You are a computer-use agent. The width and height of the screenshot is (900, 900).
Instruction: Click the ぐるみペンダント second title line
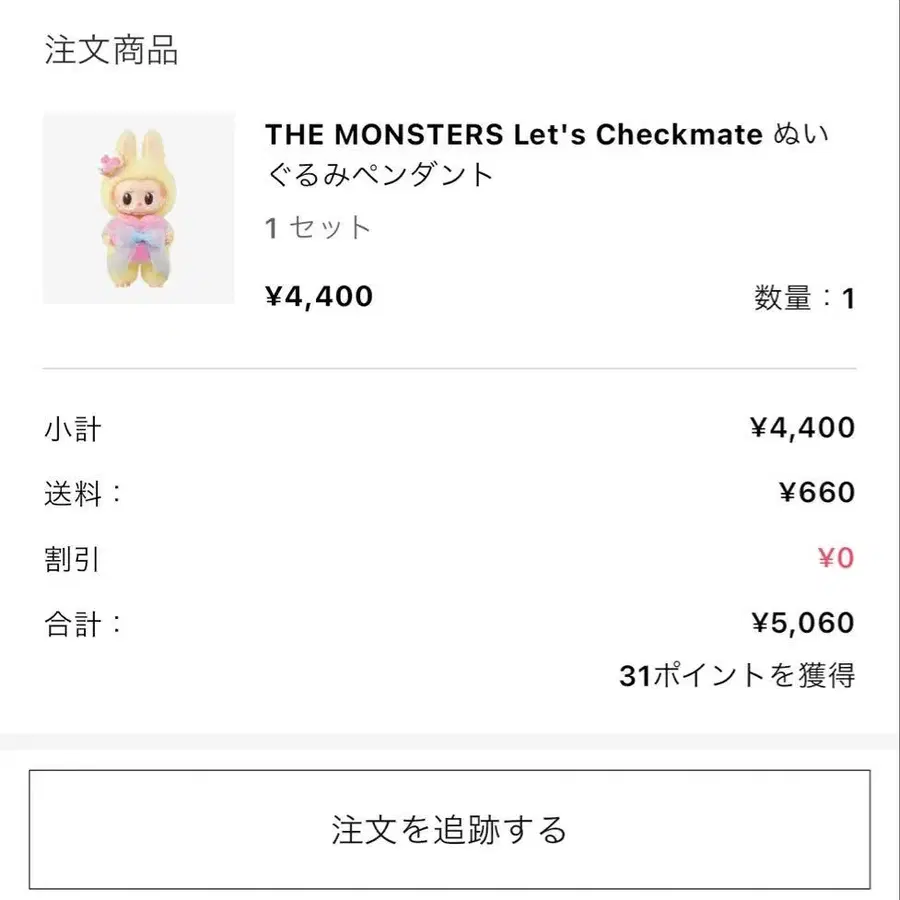380,175
